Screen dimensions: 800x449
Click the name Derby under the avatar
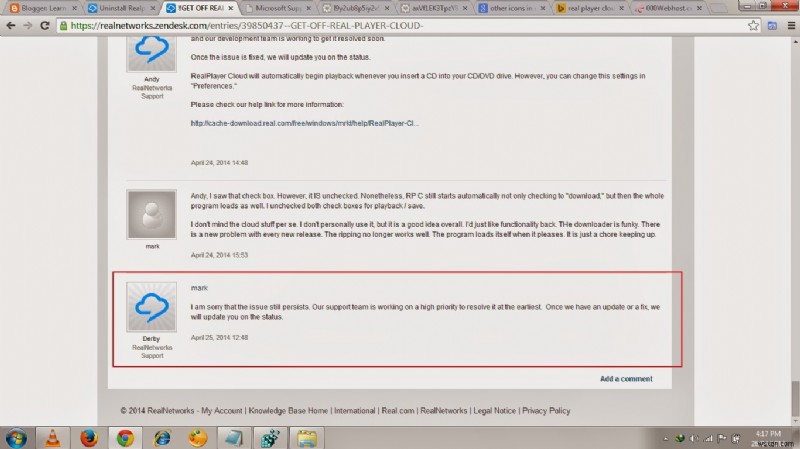click(x=152, y=338)
